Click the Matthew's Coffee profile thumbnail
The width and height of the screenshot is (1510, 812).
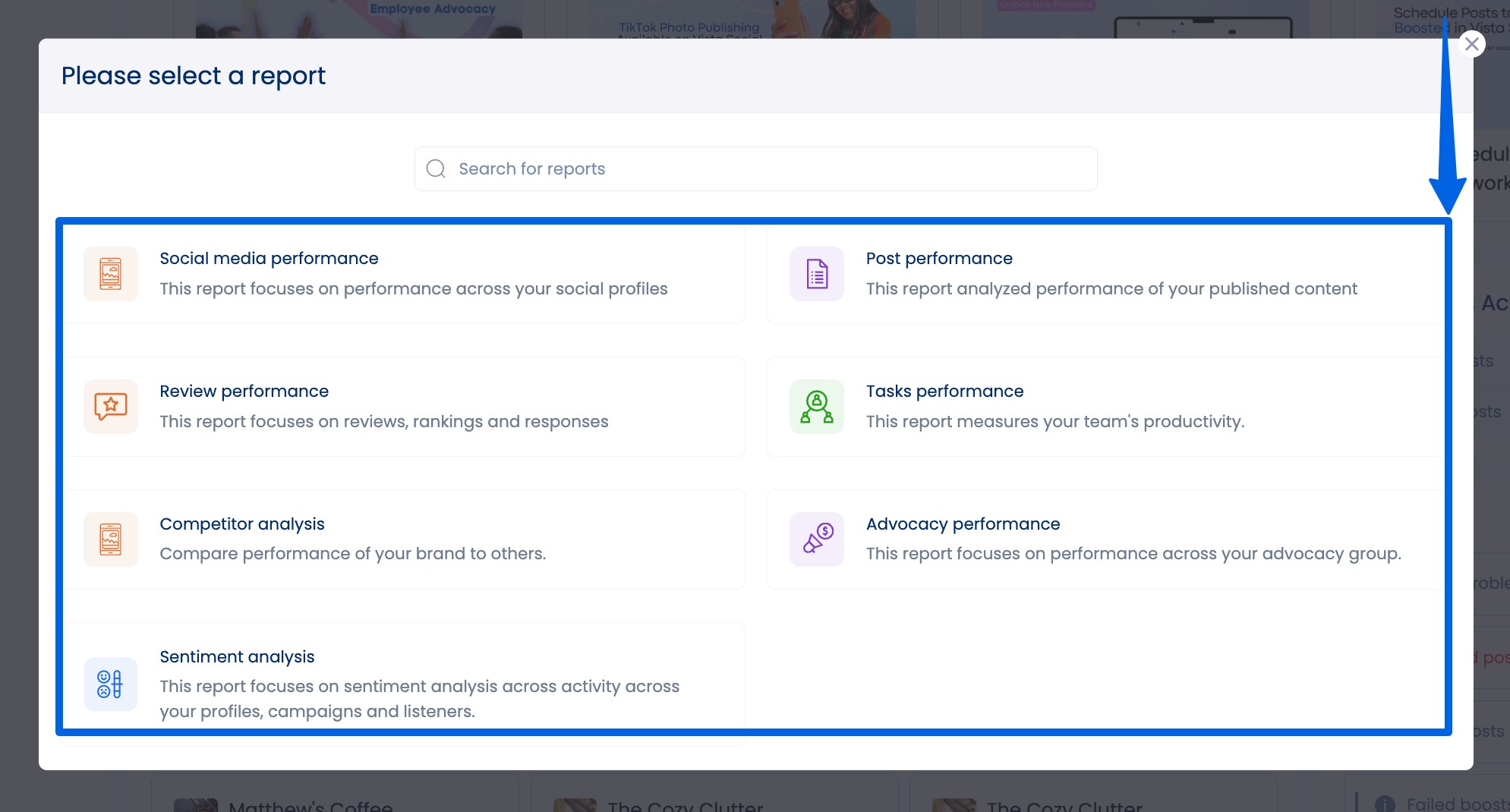tap(196, 804)
